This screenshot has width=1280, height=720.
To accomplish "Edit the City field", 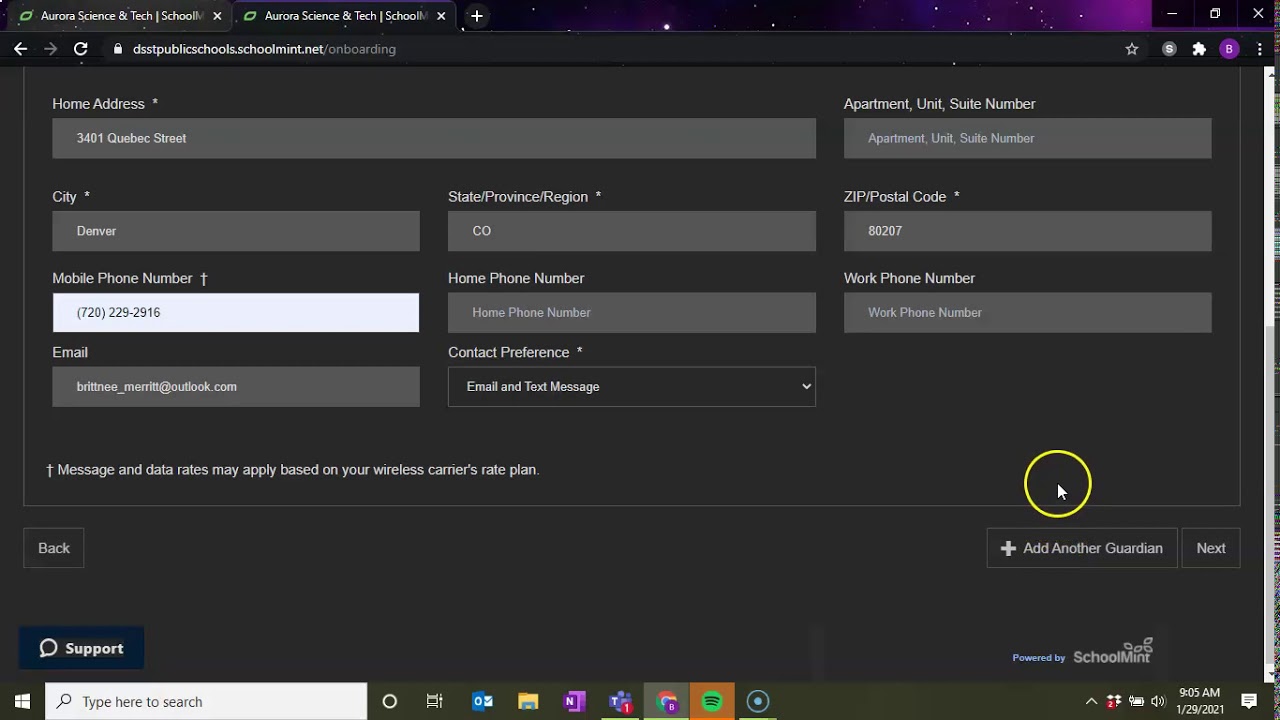I will (236, 231).
